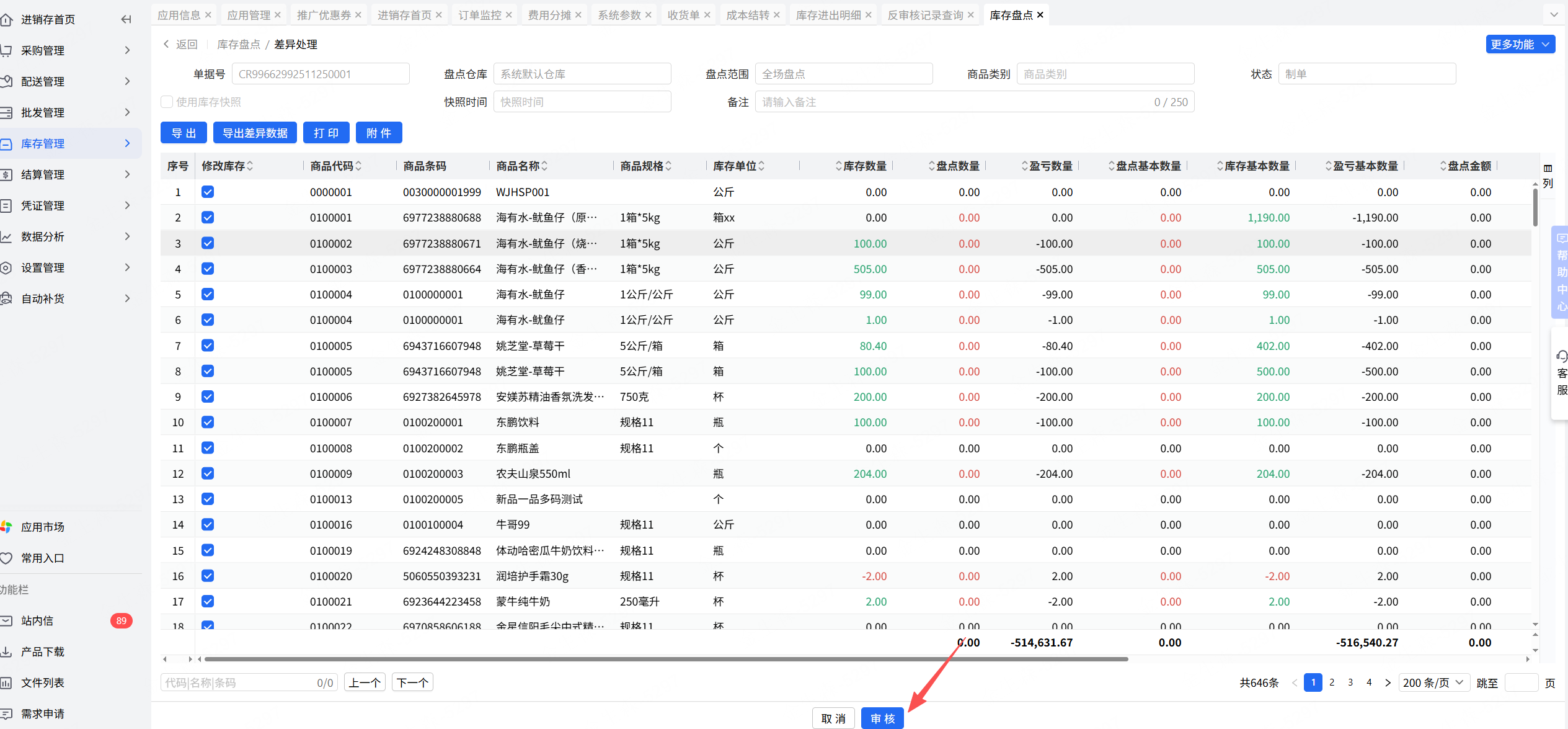
Task: Open 数据分析 chart icon menu
Action: 7,236
